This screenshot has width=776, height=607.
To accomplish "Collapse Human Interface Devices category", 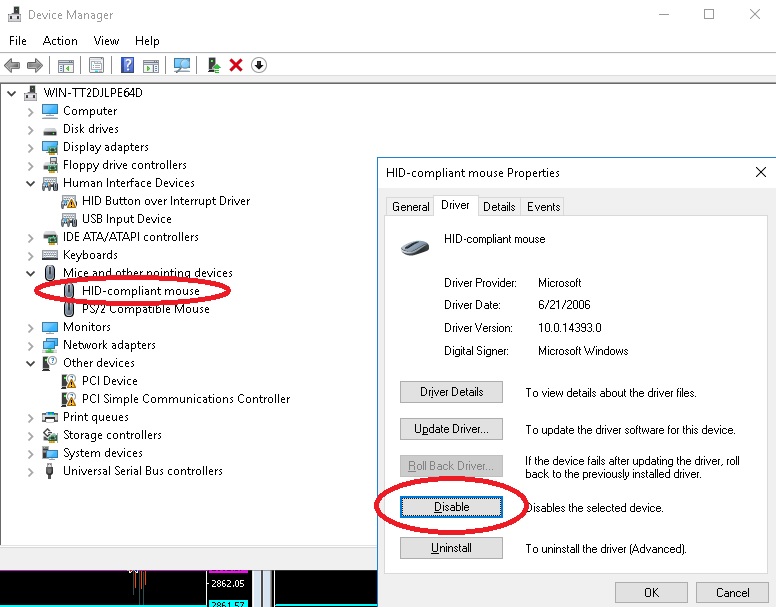I will (31, 183).
